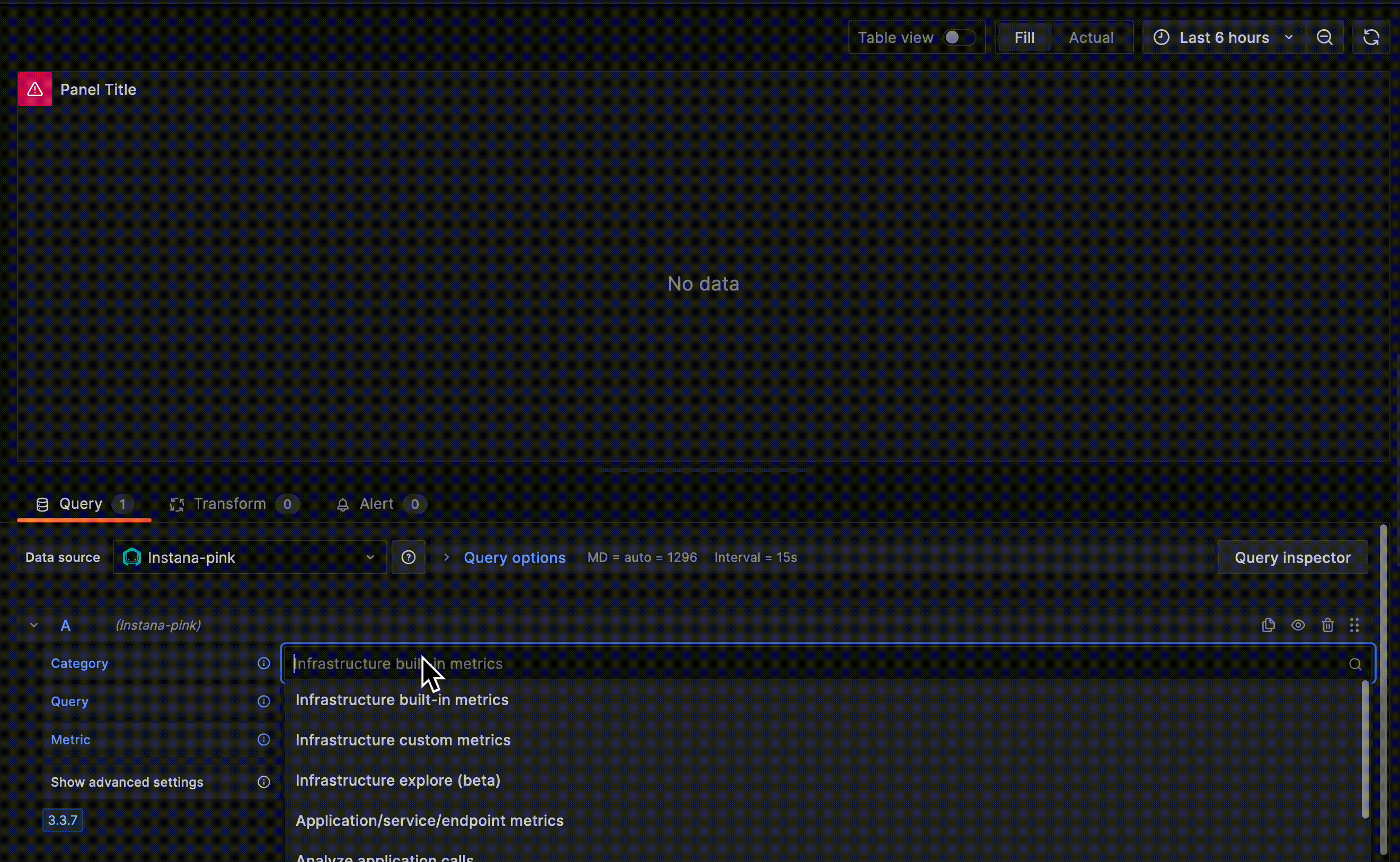Select Infrastructure custom metrics option
The image size is (1400, 862).
pos(403,740)
